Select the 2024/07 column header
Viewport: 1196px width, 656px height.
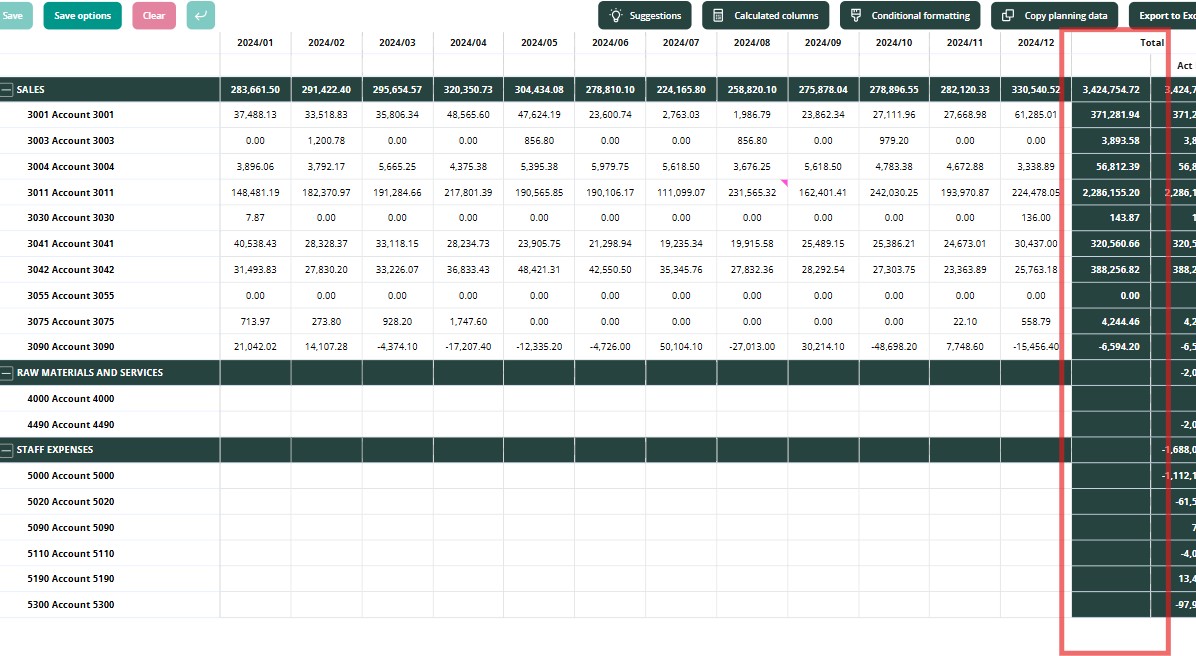pyautogui.click(x=680, y=43)
